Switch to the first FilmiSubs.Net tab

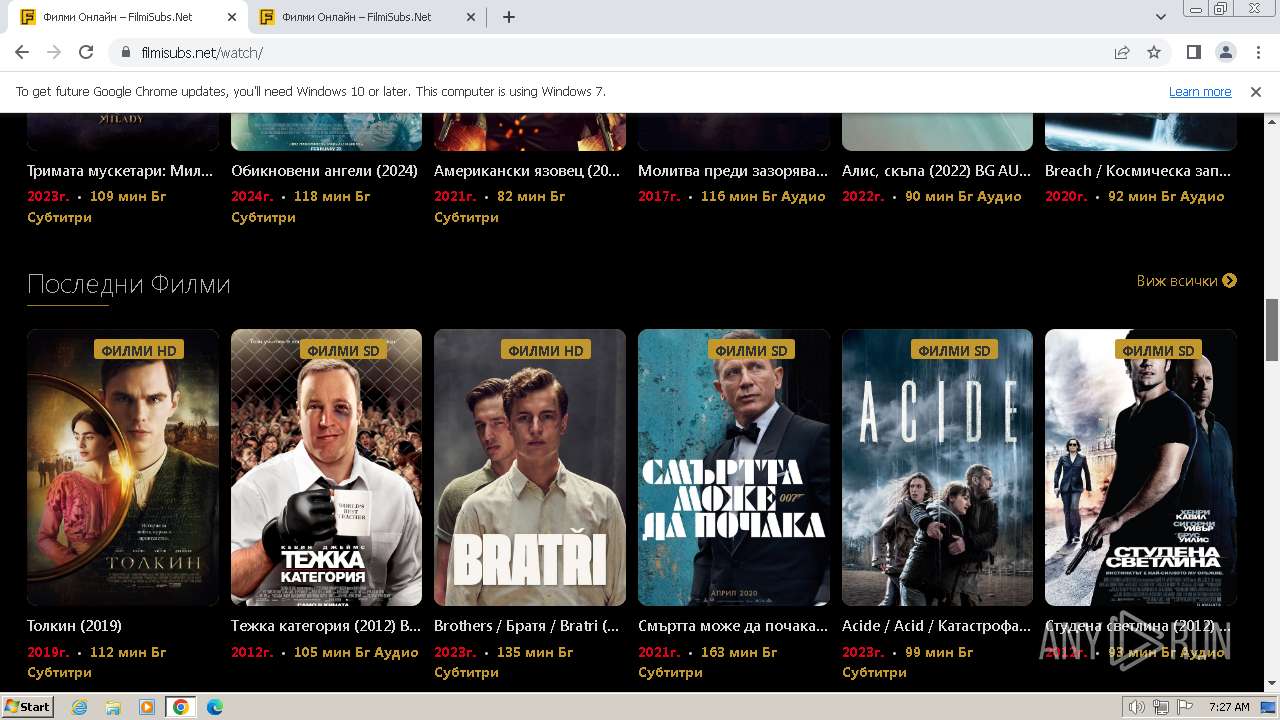128,17
